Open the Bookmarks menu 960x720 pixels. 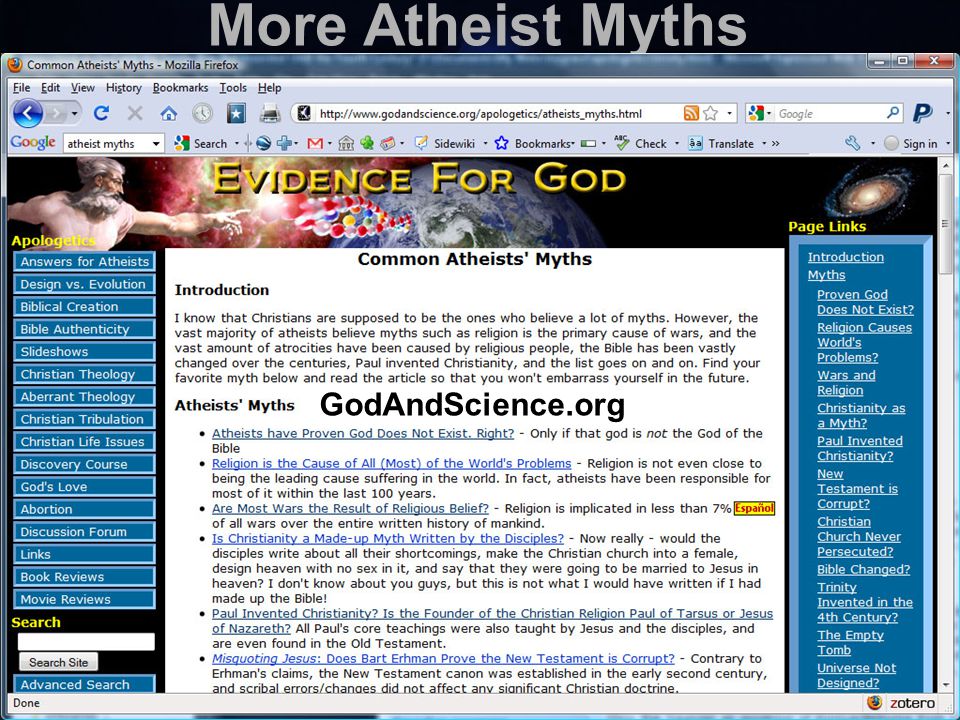point(181,88)
